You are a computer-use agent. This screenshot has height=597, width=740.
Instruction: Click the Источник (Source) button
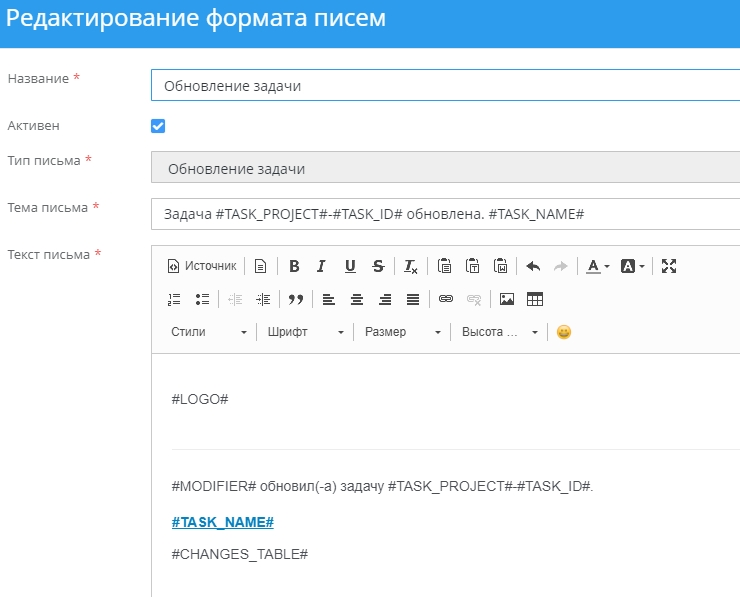coord(202,266)
